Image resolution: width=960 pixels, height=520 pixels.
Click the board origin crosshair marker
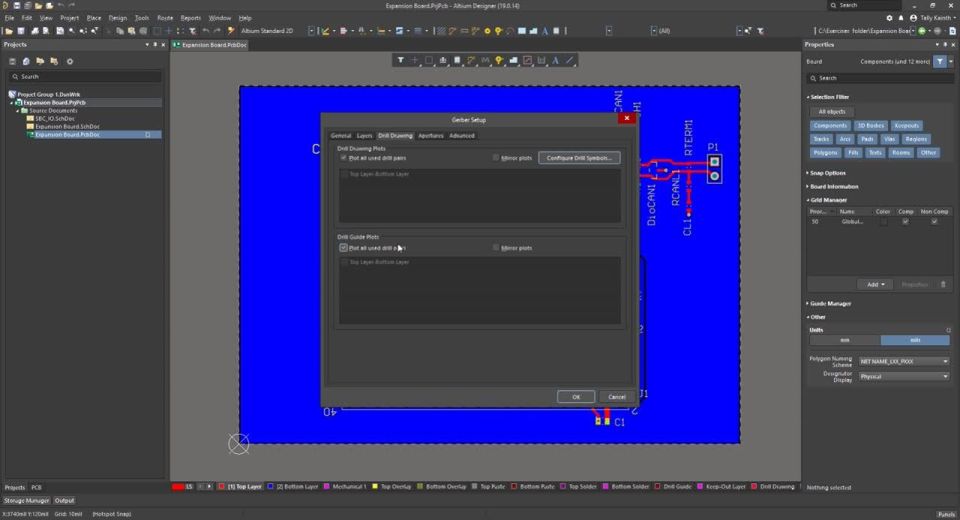click(239, 443)
